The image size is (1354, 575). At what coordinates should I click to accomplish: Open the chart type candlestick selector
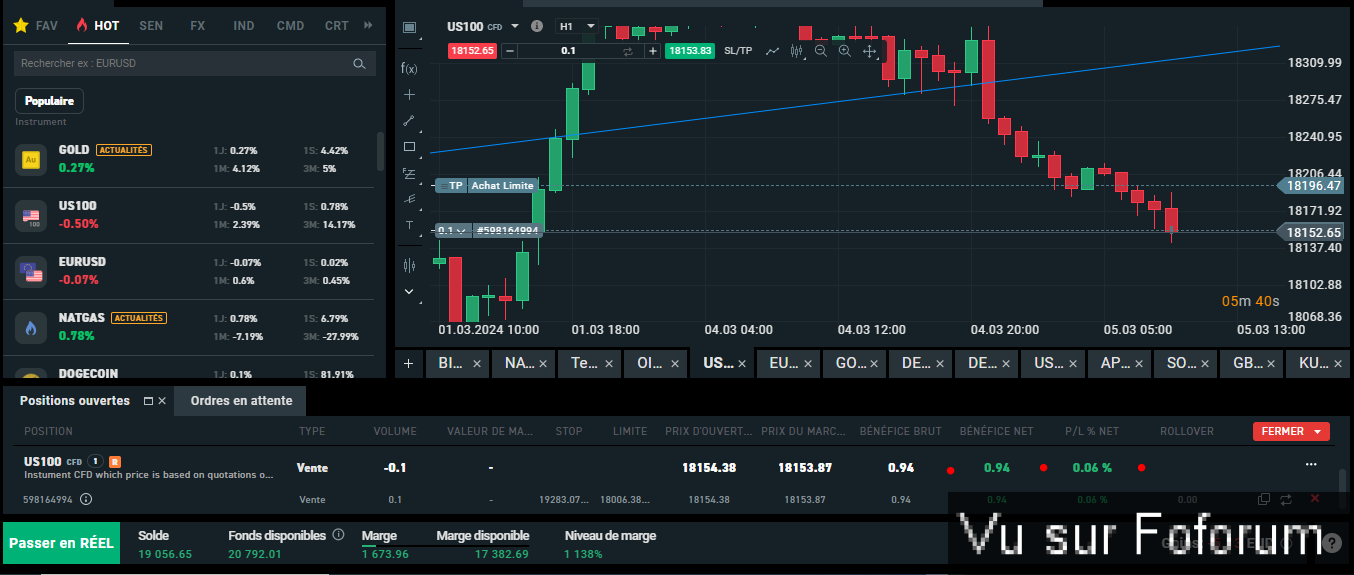coord(797,51)
